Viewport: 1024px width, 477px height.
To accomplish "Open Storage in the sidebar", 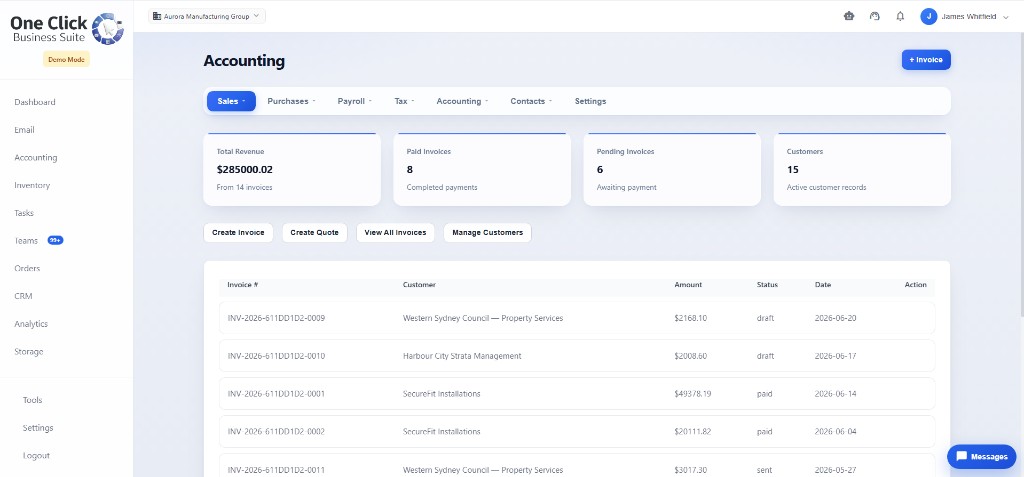I will pos(29,352).
